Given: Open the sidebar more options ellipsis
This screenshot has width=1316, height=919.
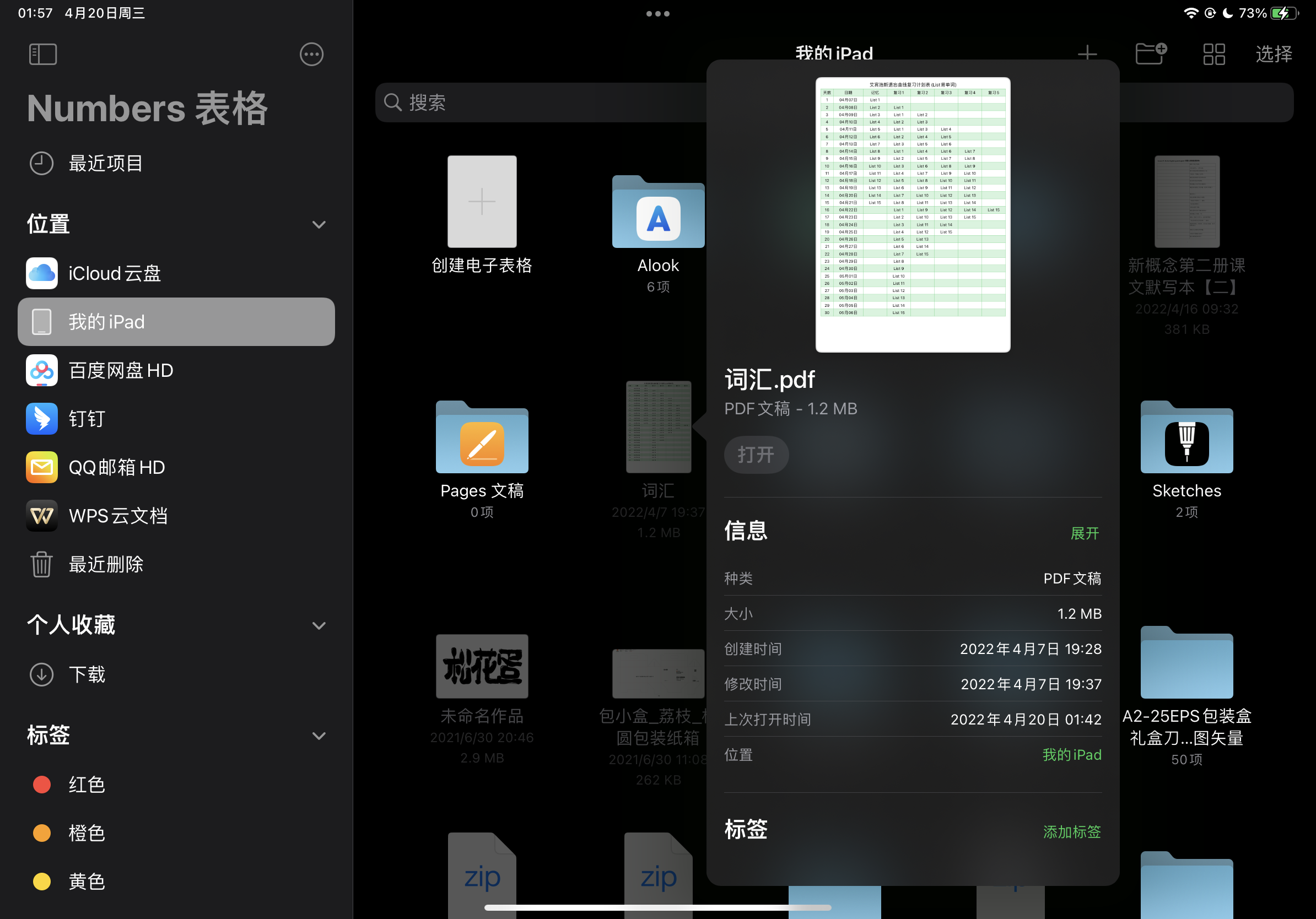Looking at the screenshot, I should [x=311, y=55].
